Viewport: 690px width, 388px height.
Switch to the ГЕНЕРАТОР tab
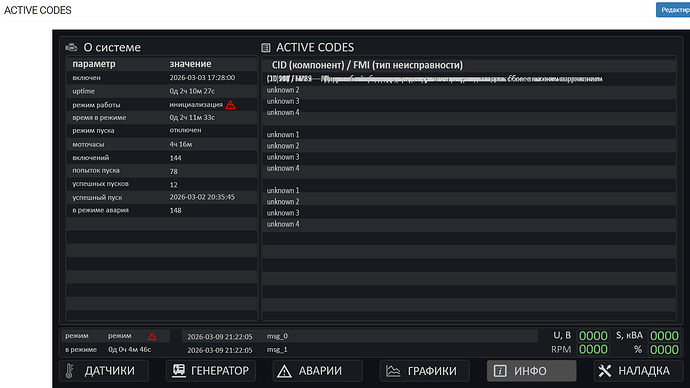(x=211, y=371)
